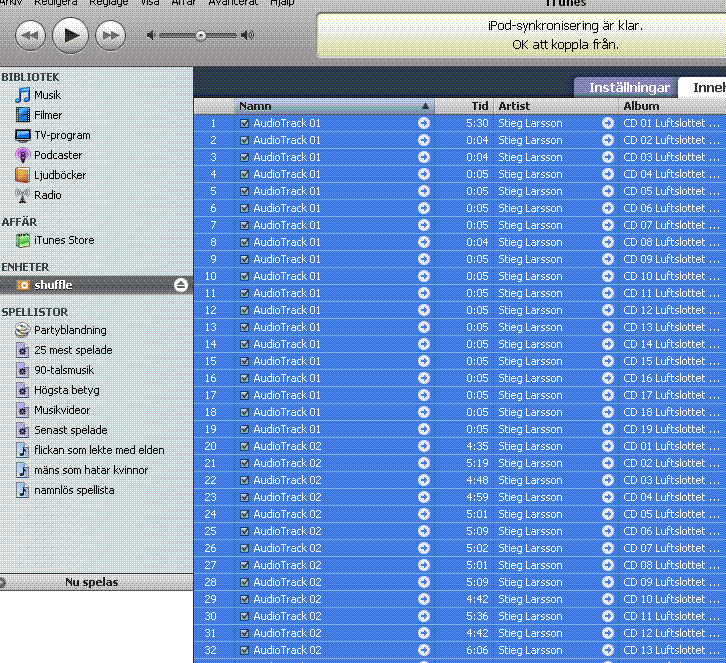Open the Redigera menu

click(x=56, y=3)
